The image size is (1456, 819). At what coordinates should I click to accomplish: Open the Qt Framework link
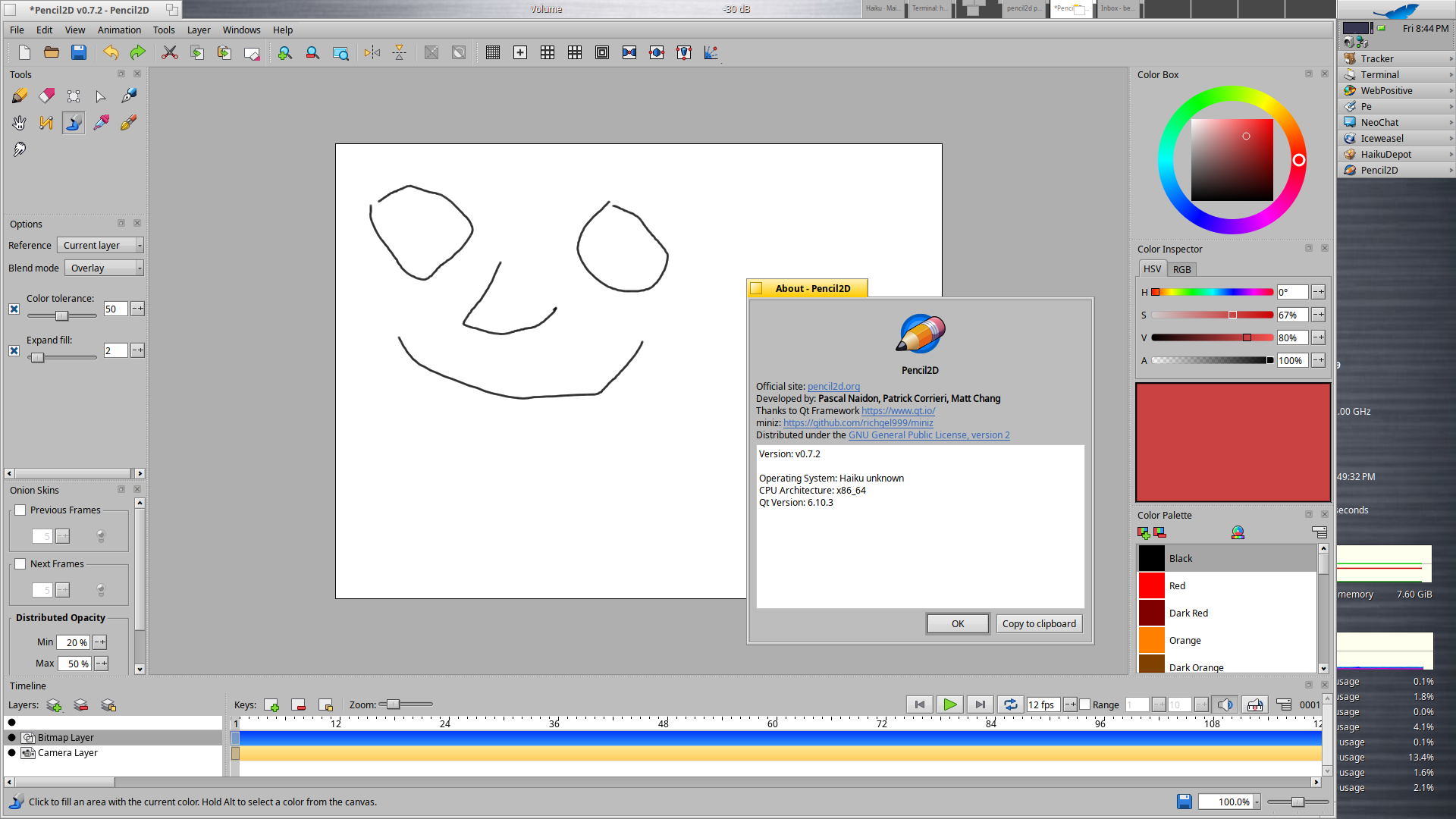click(x=898, y=411)
